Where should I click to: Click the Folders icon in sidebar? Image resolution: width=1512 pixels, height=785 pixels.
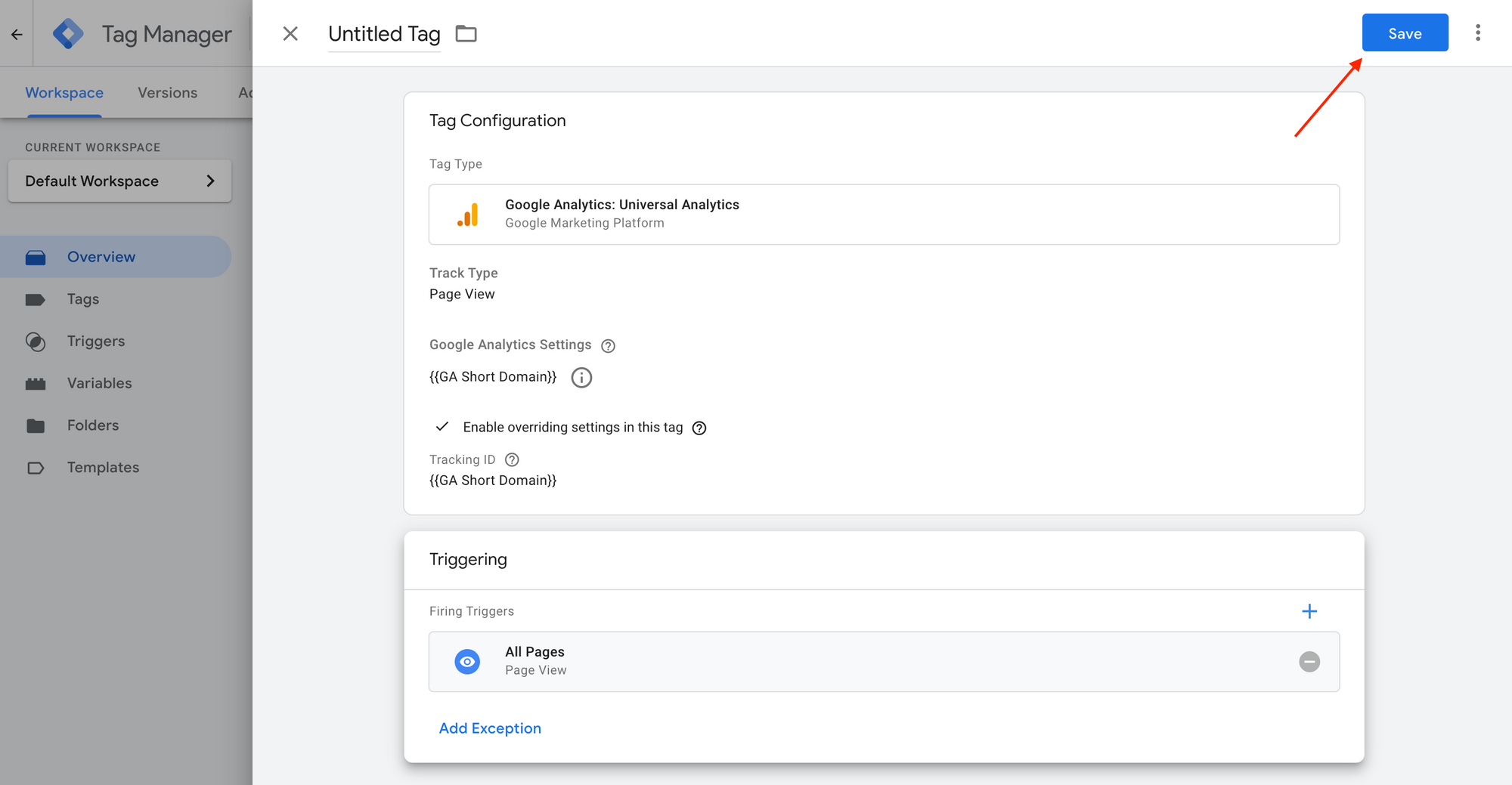pyautogui.click(x=36, y=426)
